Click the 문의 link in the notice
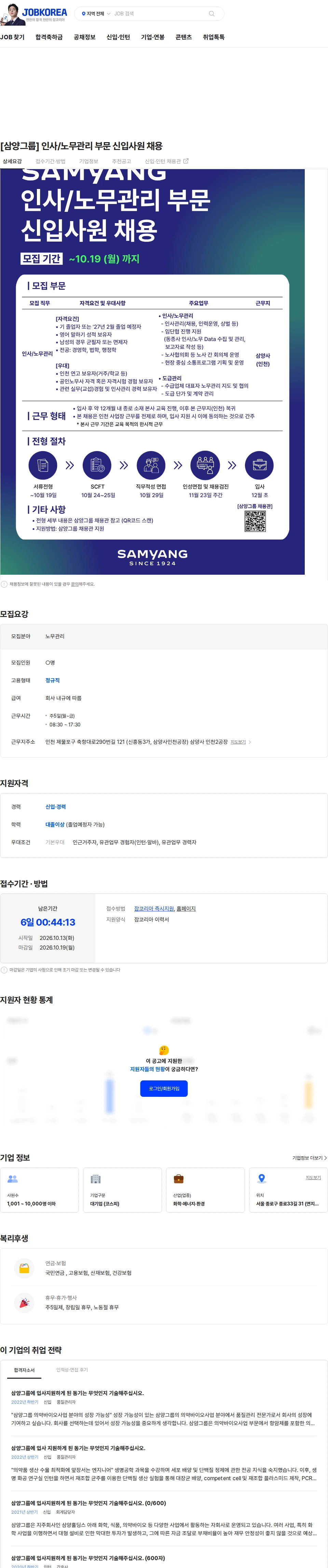328x1568 pixels. coord(75,584)
